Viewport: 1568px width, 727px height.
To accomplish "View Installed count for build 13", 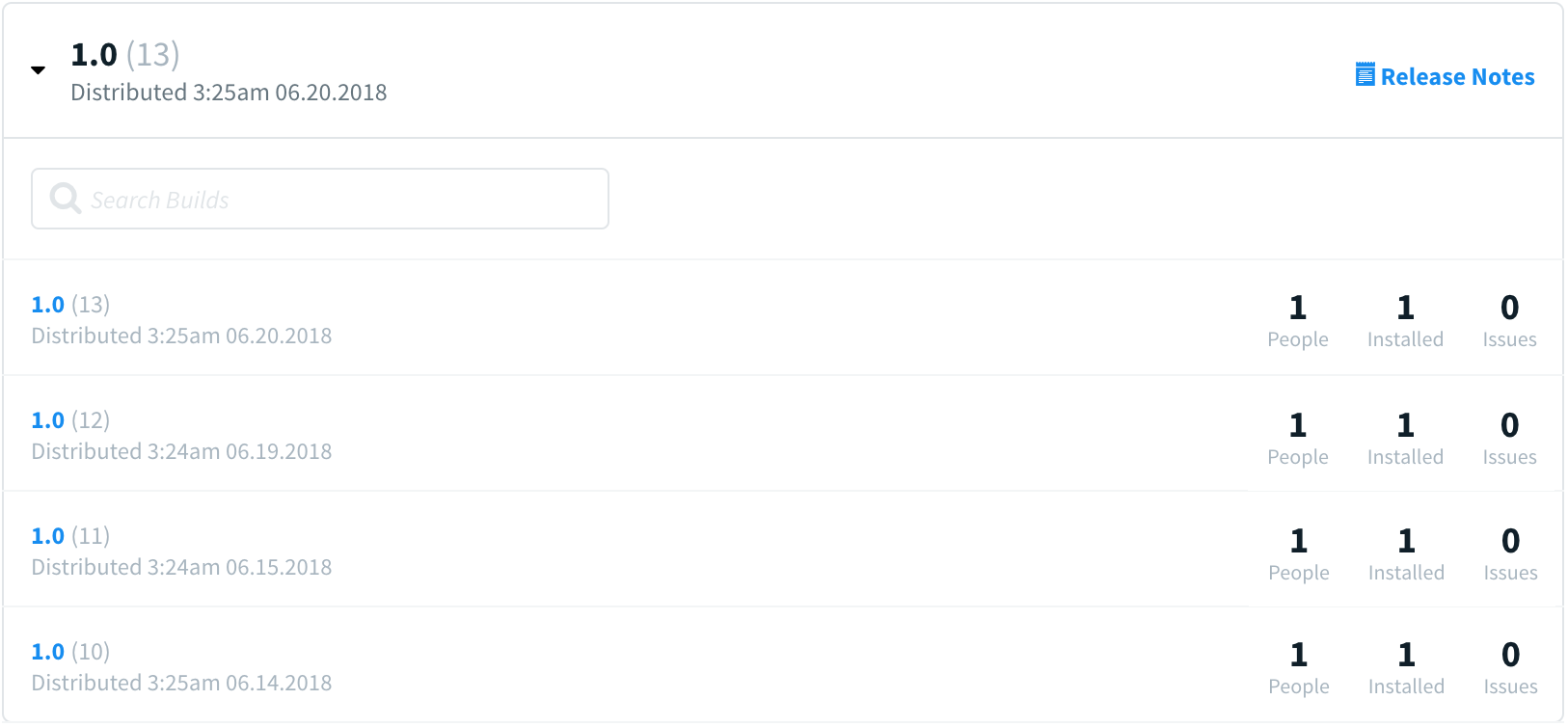I will tap(1405, 320).
